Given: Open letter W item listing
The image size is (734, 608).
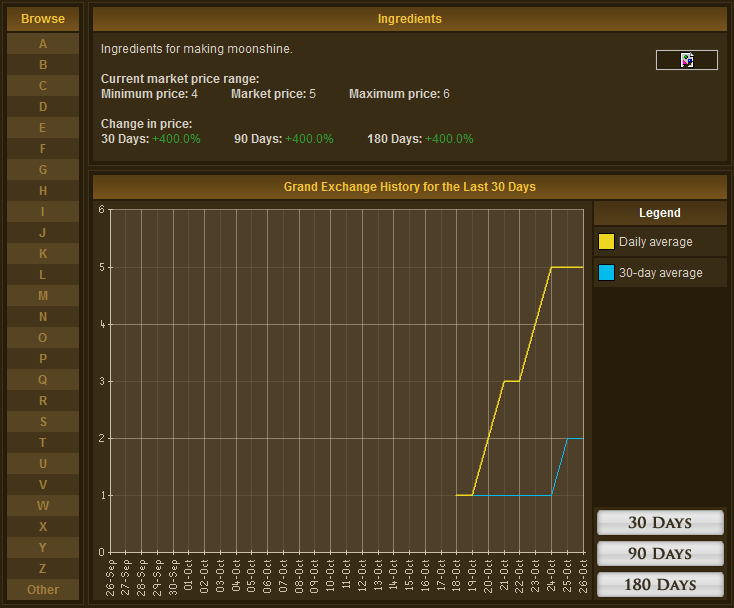Looking at the screenshot, I should pos(43,506).
